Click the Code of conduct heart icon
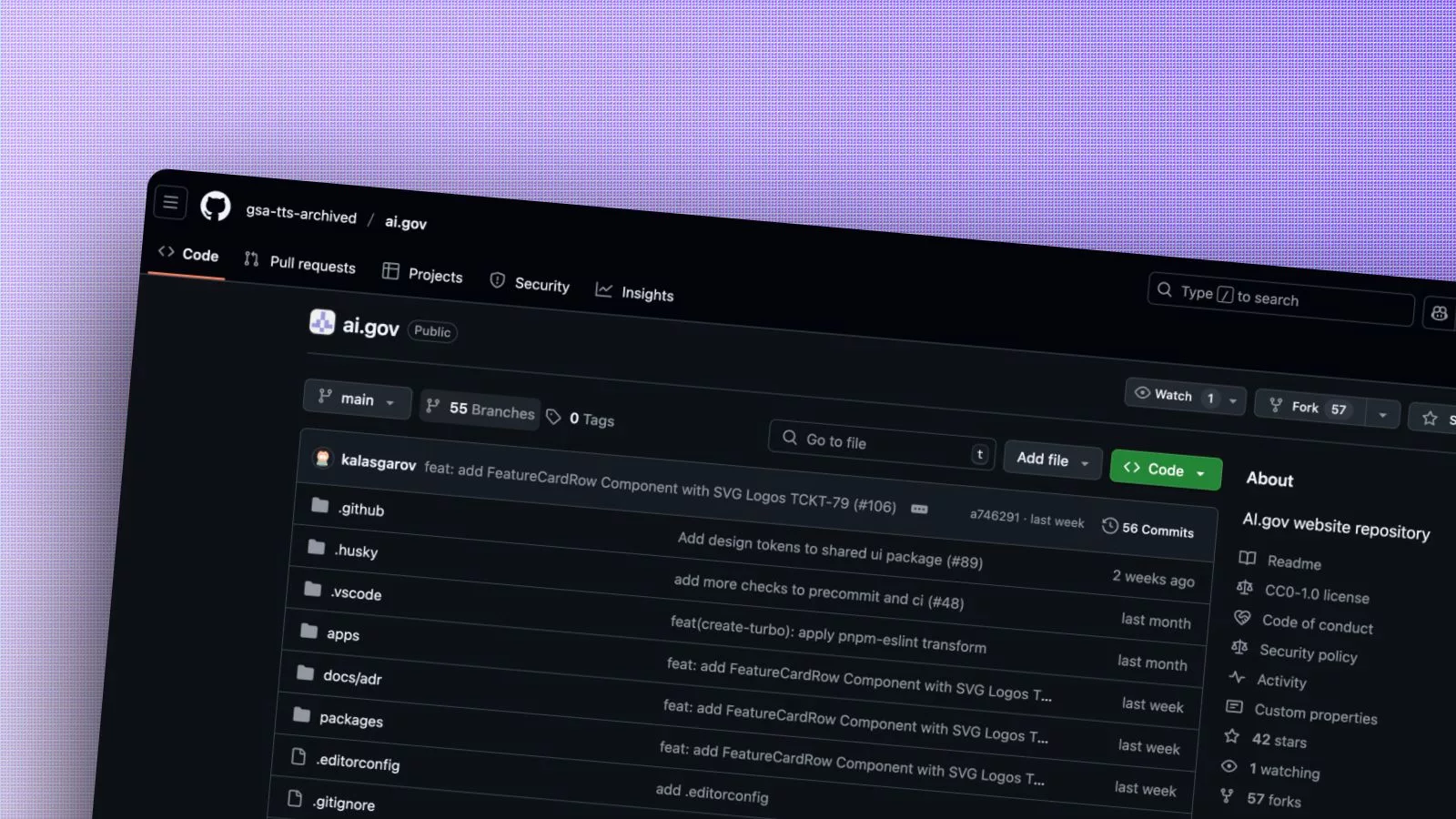 coord(1242,617)
